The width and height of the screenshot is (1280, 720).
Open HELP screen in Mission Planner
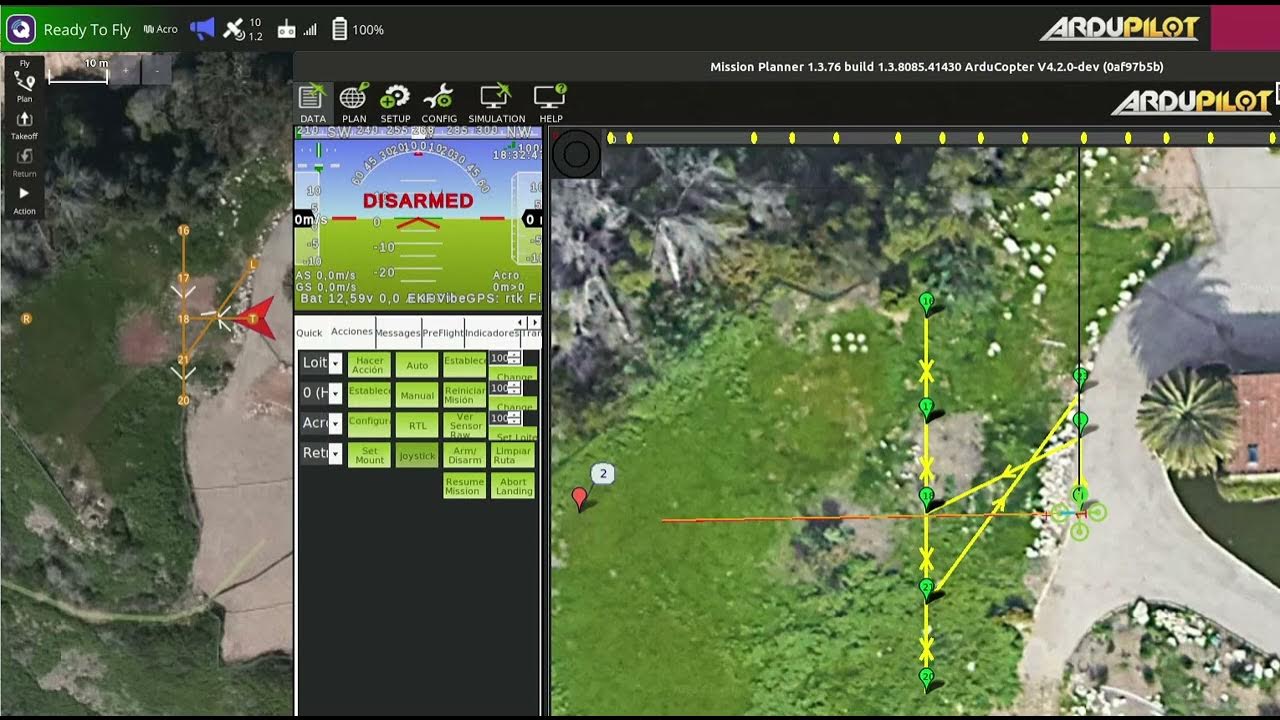pyautogui.click(x=551, y=103)
